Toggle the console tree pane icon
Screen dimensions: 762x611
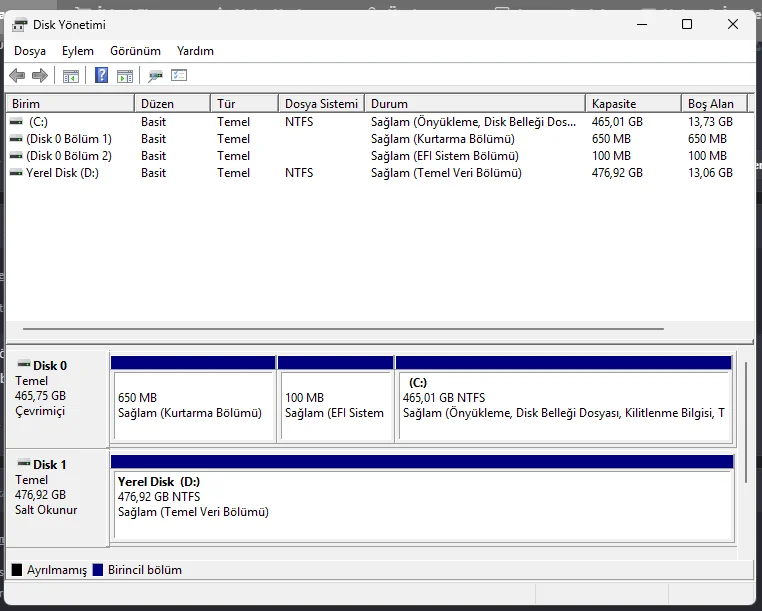(x=71, y=76)
